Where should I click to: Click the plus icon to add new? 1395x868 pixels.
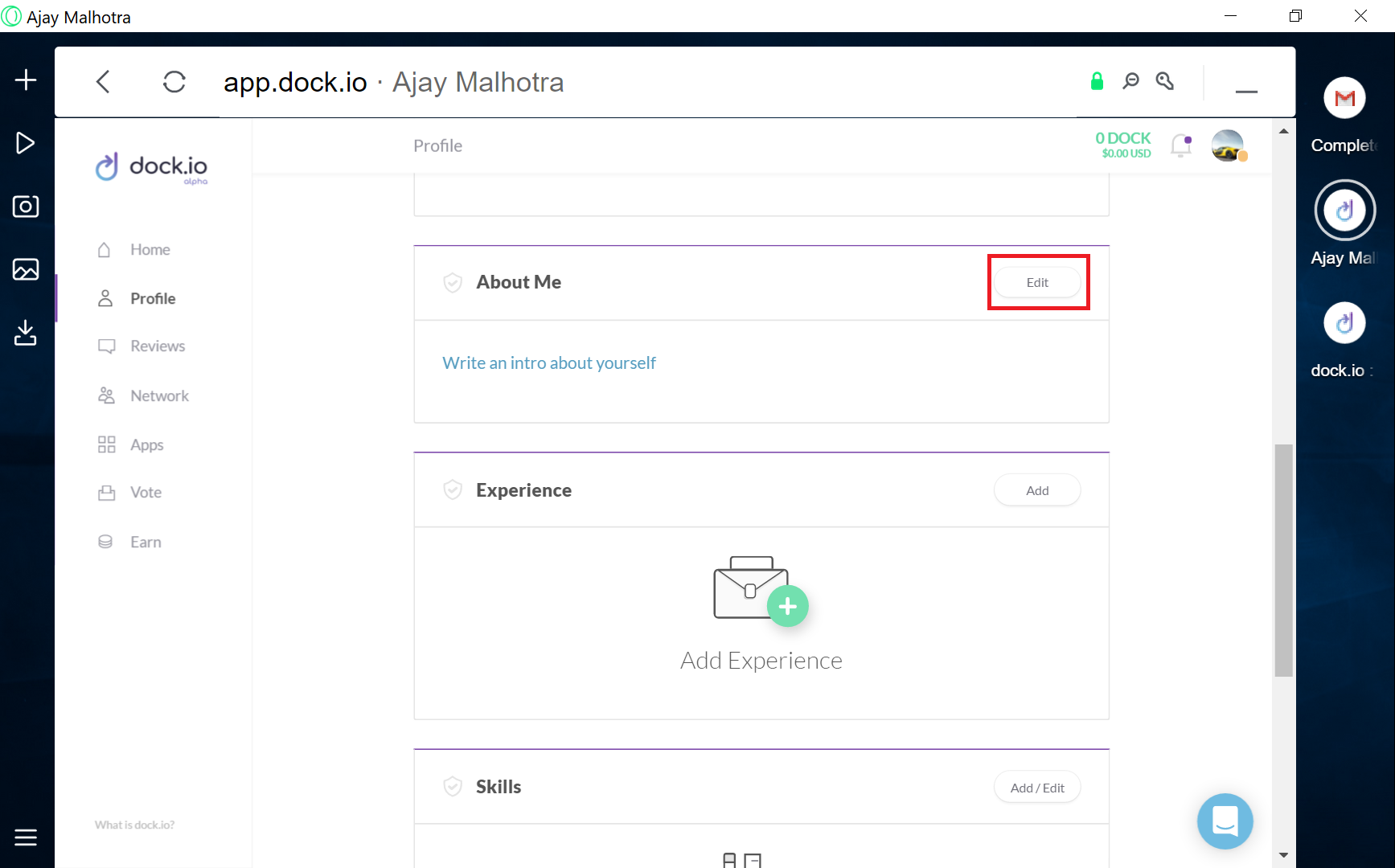26,80
